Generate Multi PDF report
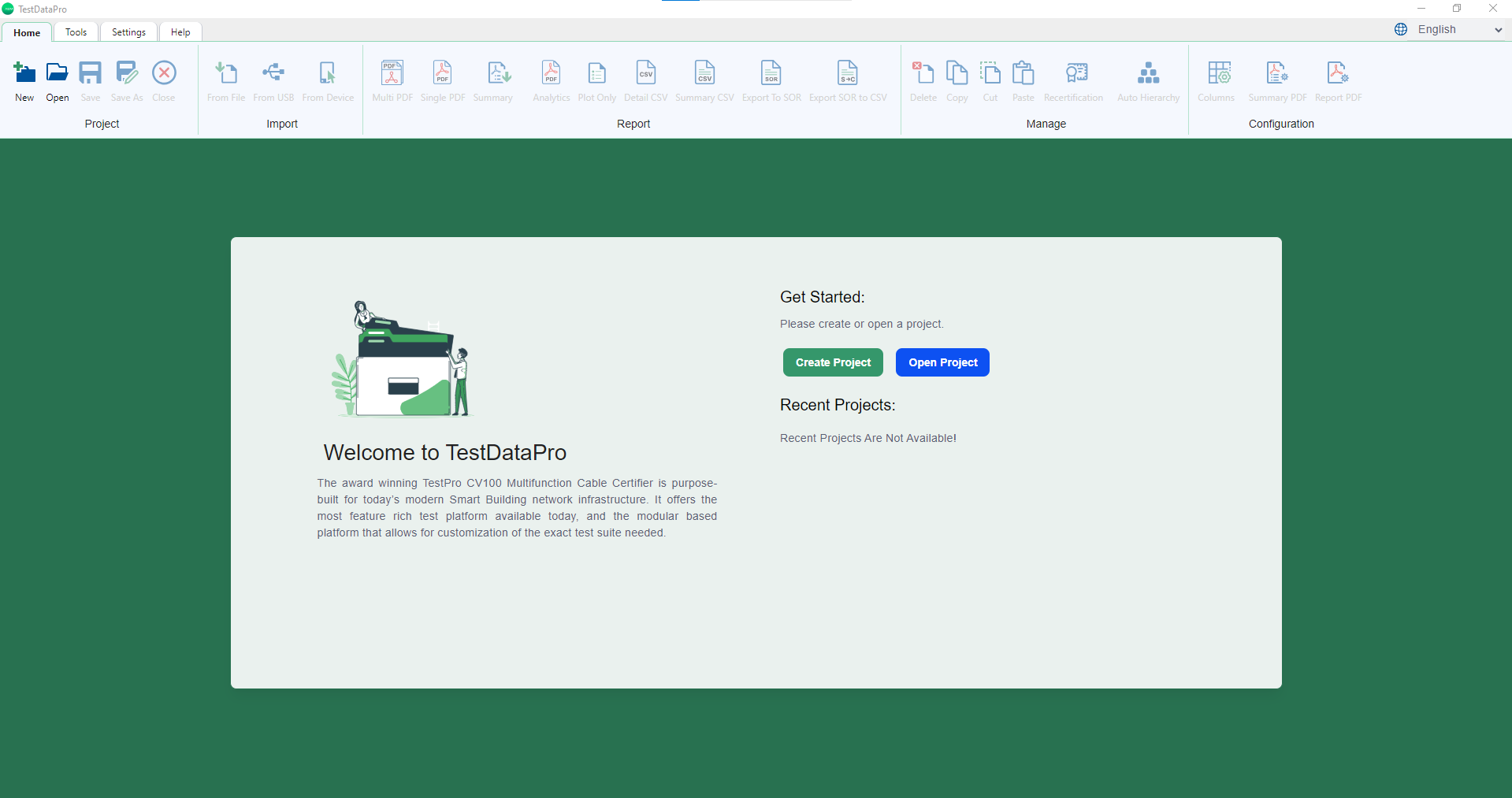 (392, 73)
